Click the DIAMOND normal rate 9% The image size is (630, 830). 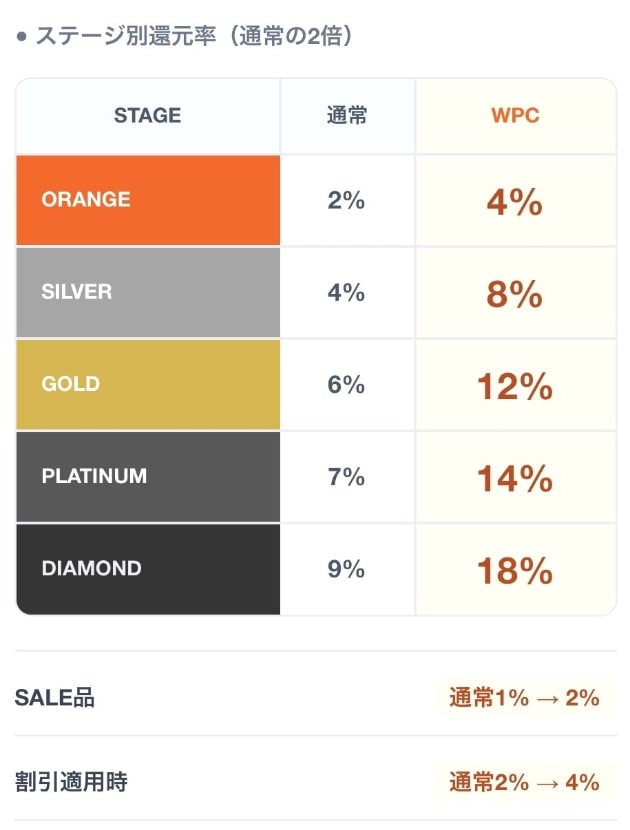[x=346, y=568]
